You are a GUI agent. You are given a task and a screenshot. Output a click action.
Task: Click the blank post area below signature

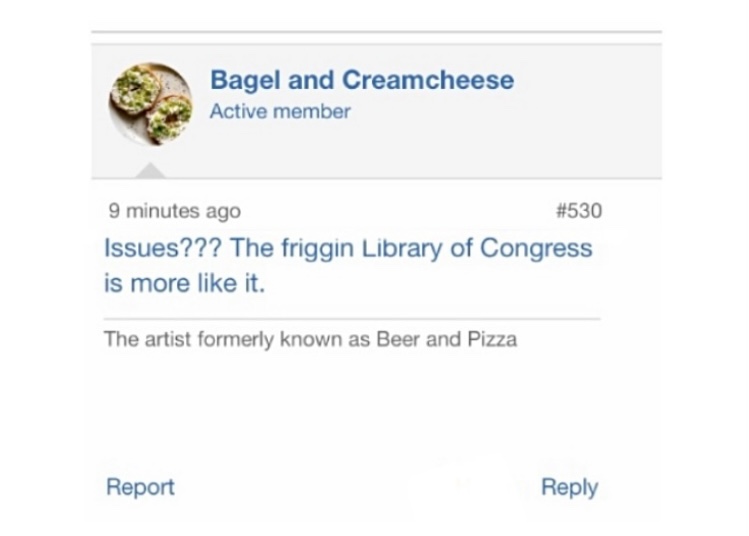352,406
